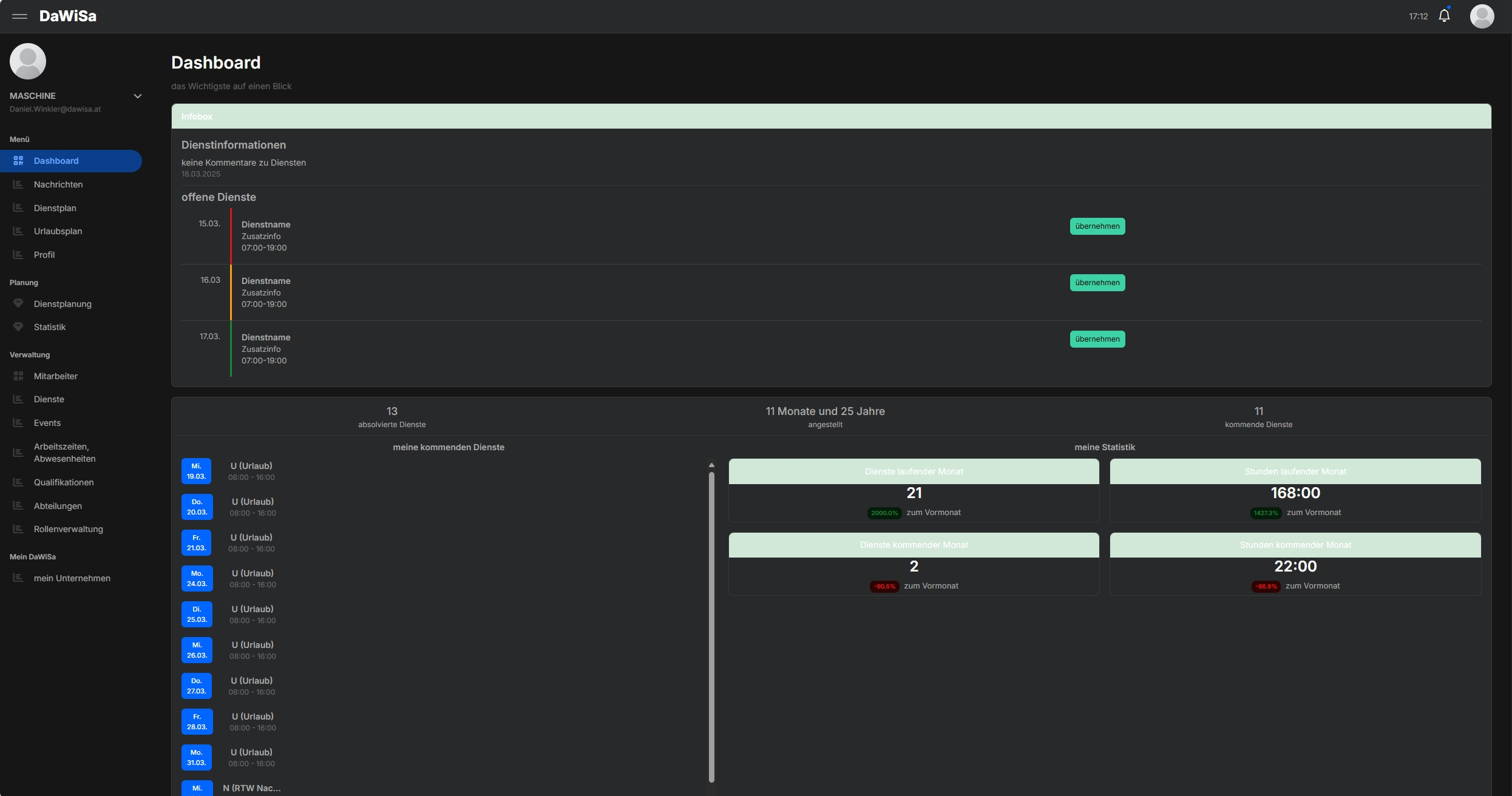Select the Mi. 19.03. date badge

pos(196,471)
